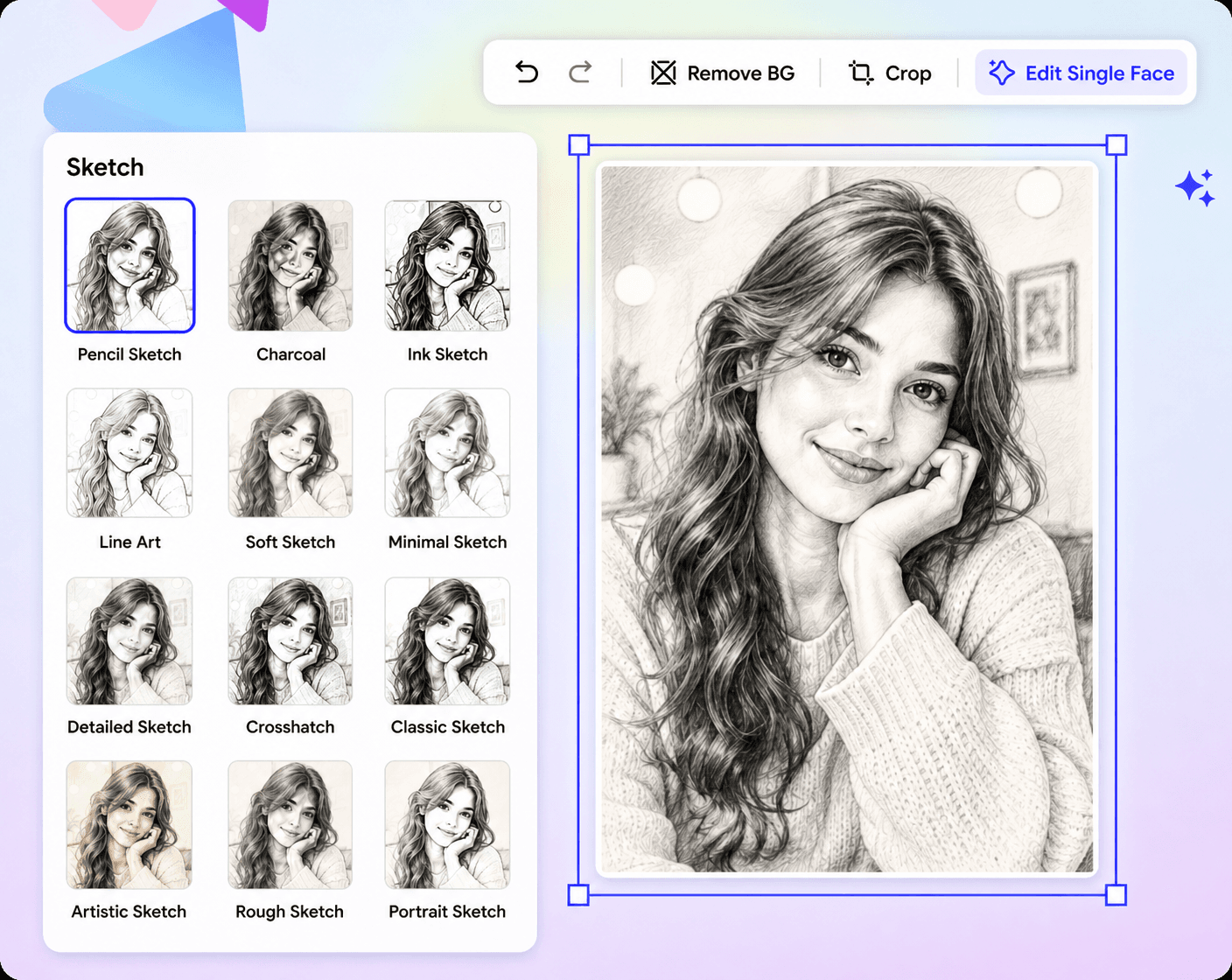Click the Remove BG icon
The image size is (1232, 980).
pos(663,73)
